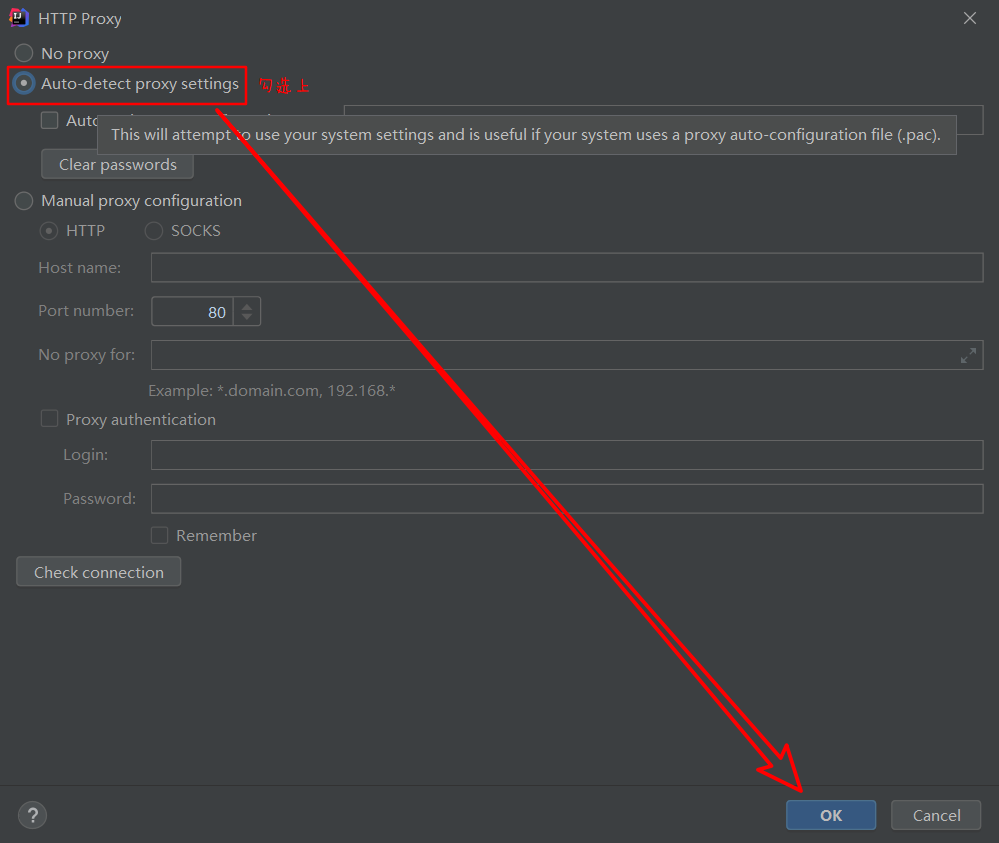The height and width of the screenshot is (843, 999).
Task: Click the Clear passwords button
Action: [117, 164]
